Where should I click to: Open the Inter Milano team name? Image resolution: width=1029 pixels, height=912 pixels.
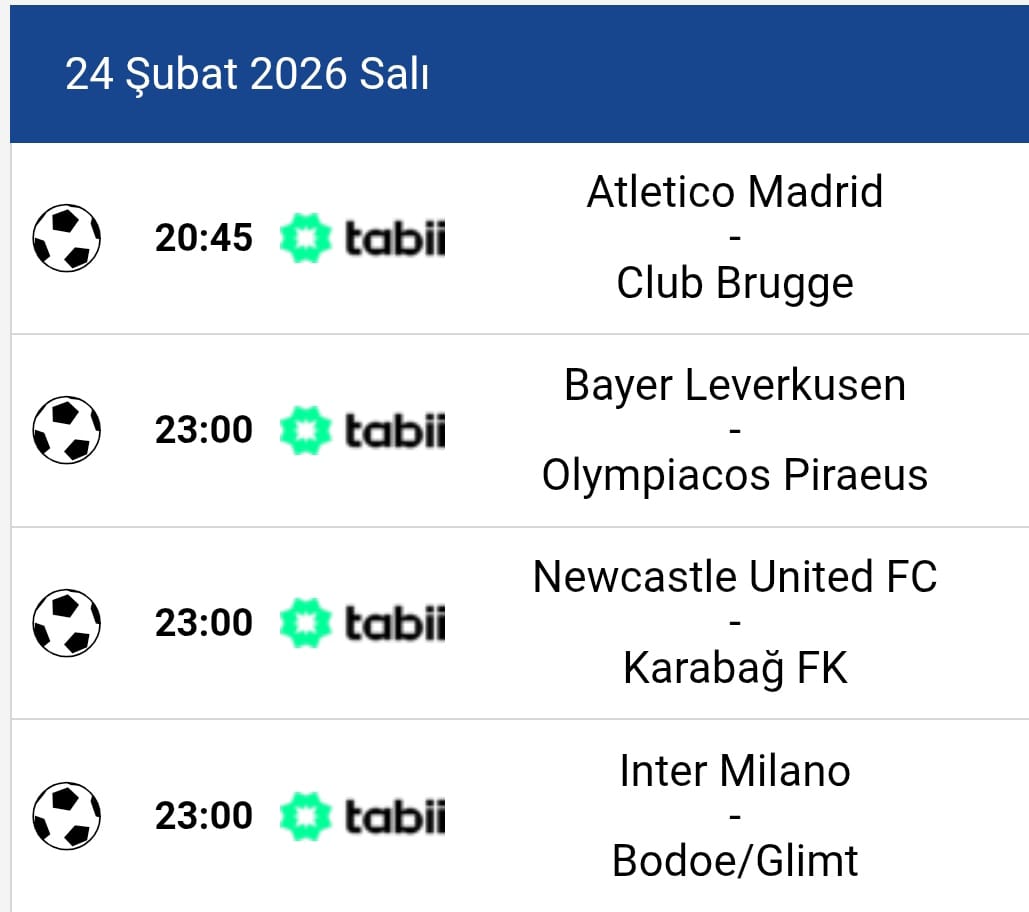(735, 771)
